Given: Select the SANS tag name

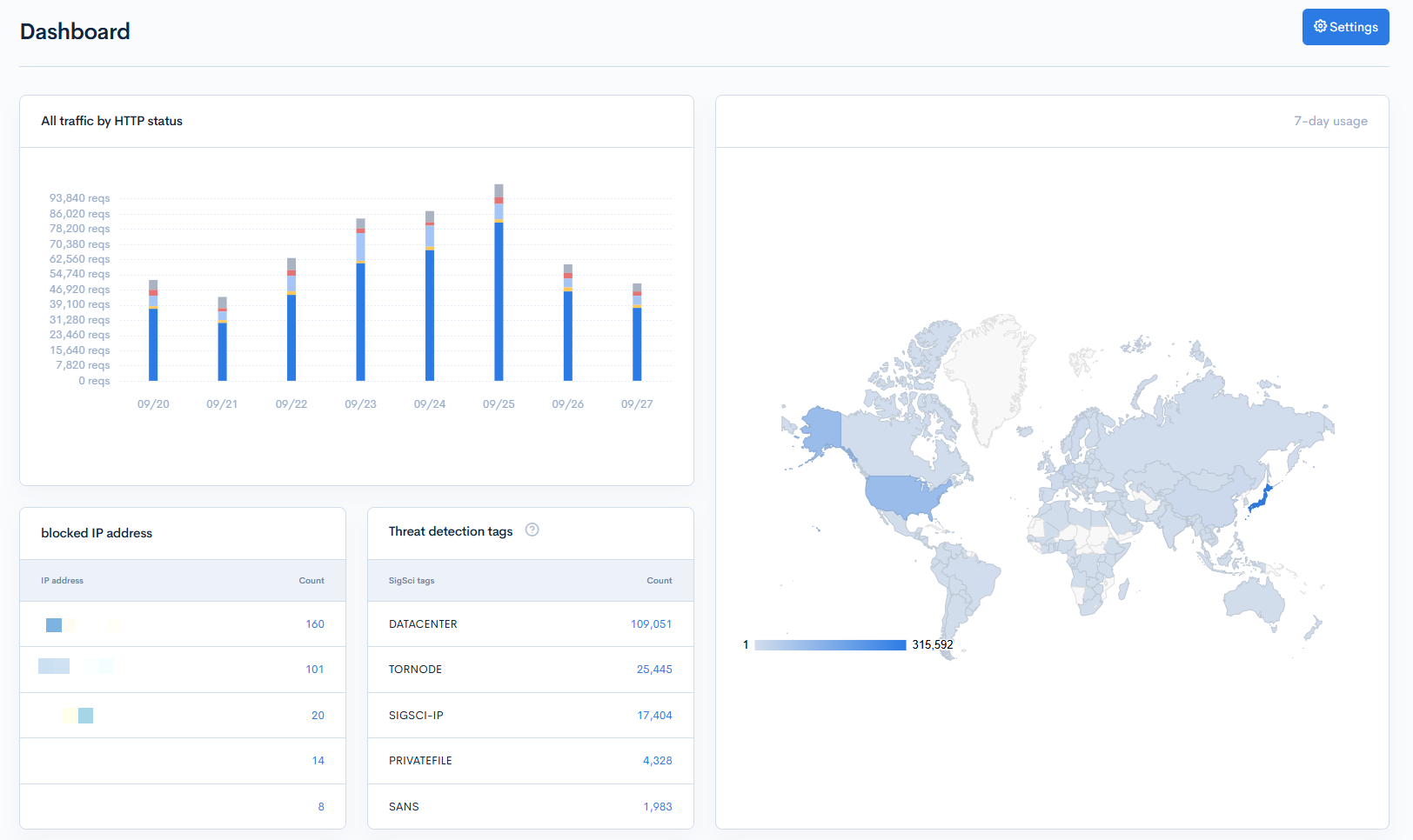Looking at the screenshot, I should click(x=404, y=807).
